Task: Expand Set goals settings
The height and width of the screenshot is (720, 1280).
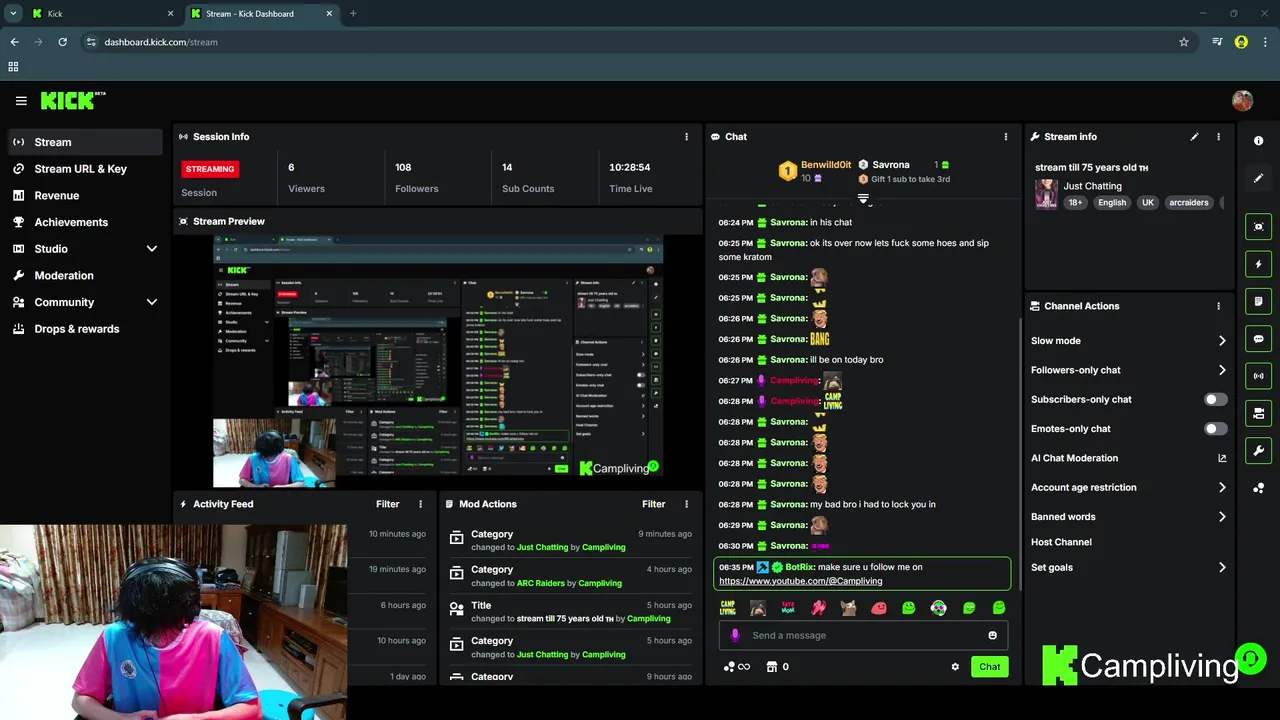Action: point(1128,568)
